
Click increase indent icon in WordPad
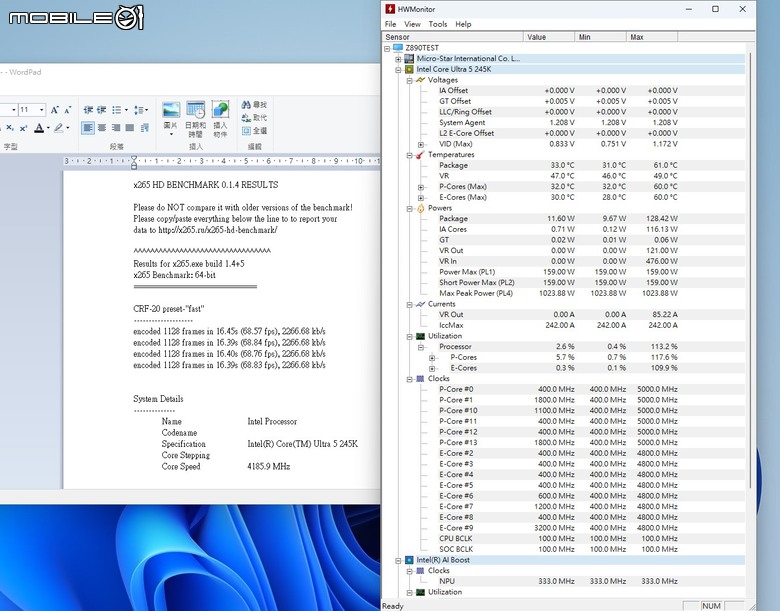coord(101,110)
